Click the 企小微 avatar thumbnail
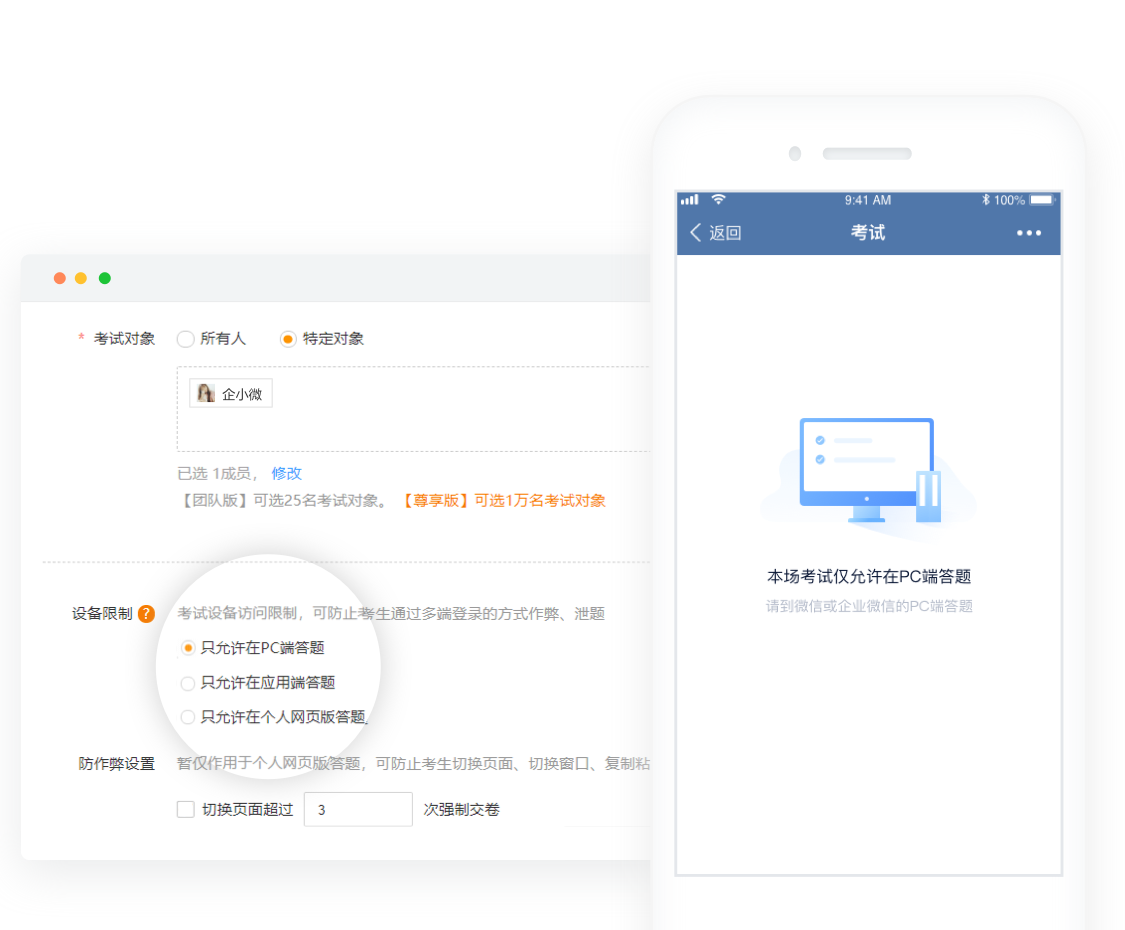 coord(206,394)
